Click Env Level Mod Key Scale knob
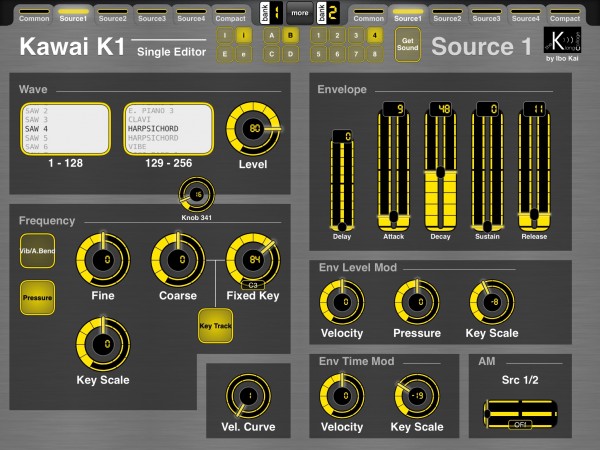 492,302
